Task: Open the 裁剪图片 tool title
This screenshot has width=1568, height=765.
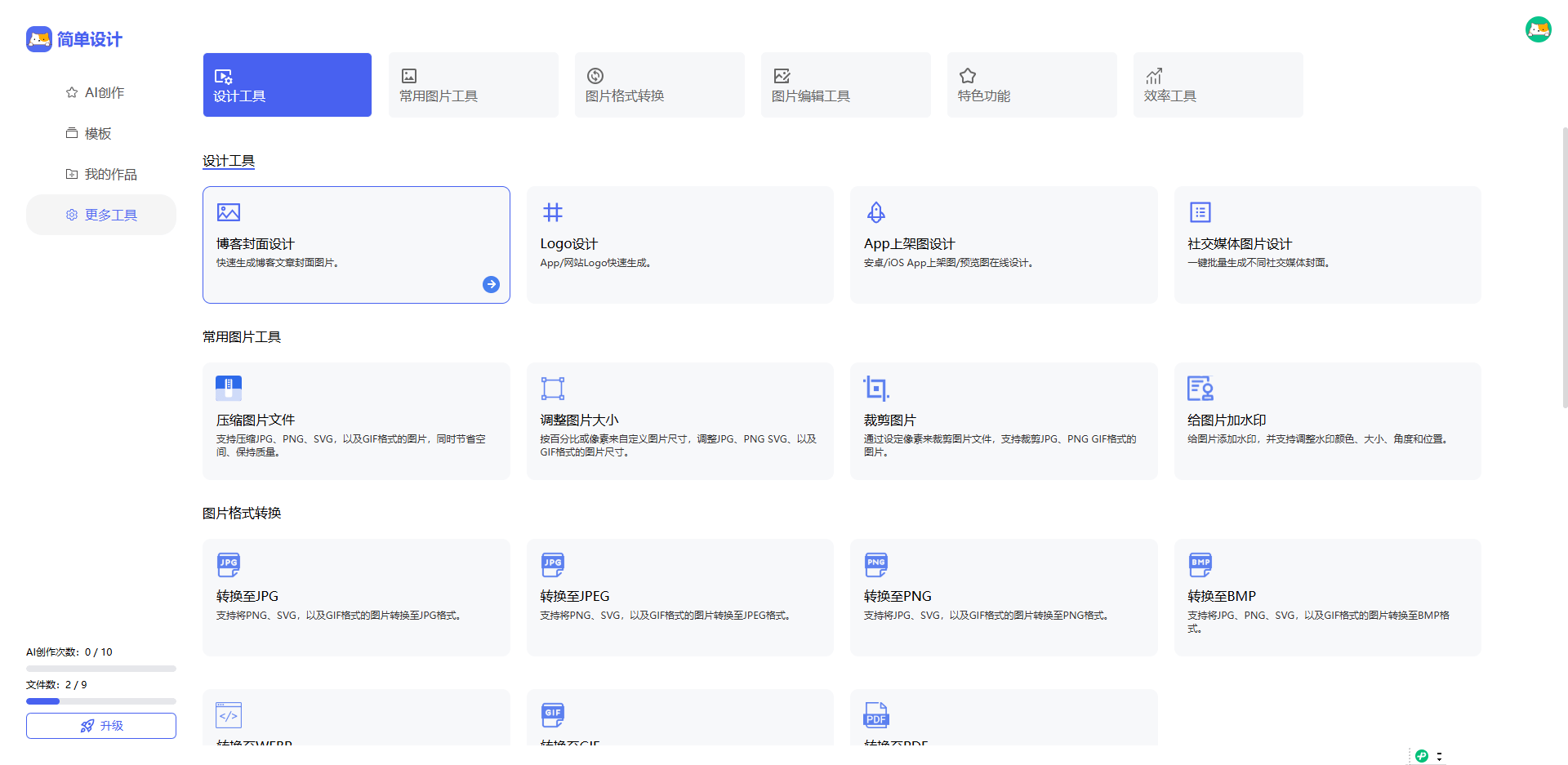Action: pos(890,420)
